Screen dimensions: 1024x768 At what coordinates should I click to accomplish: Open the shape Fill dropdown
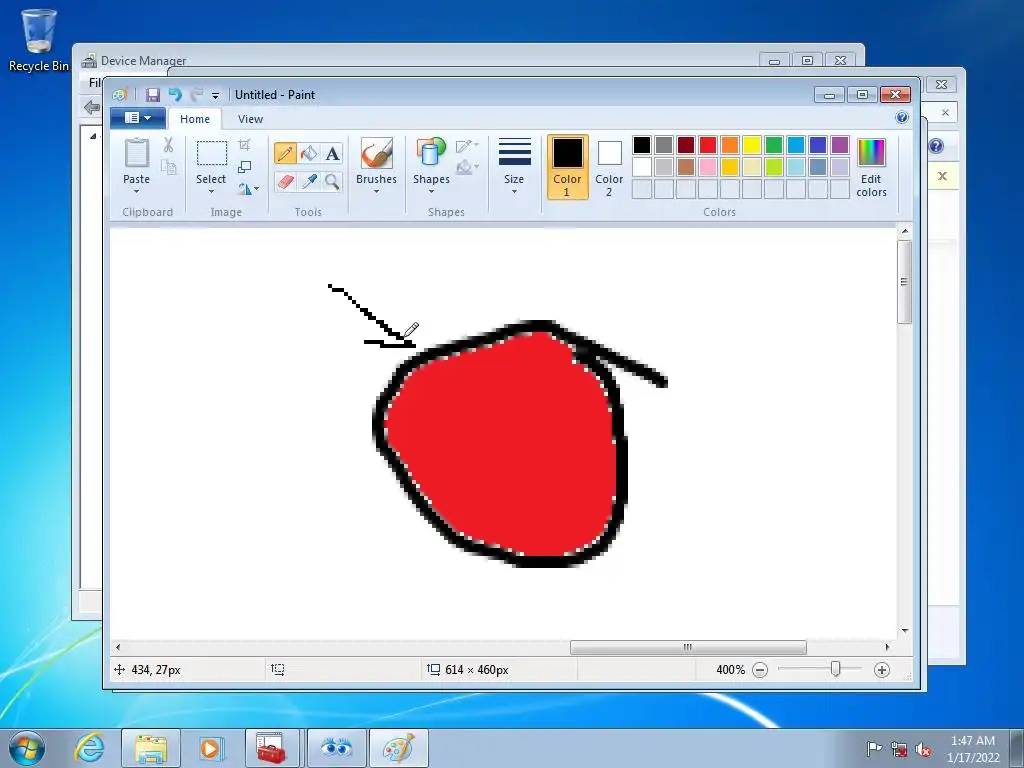click(x=467, y=168)
